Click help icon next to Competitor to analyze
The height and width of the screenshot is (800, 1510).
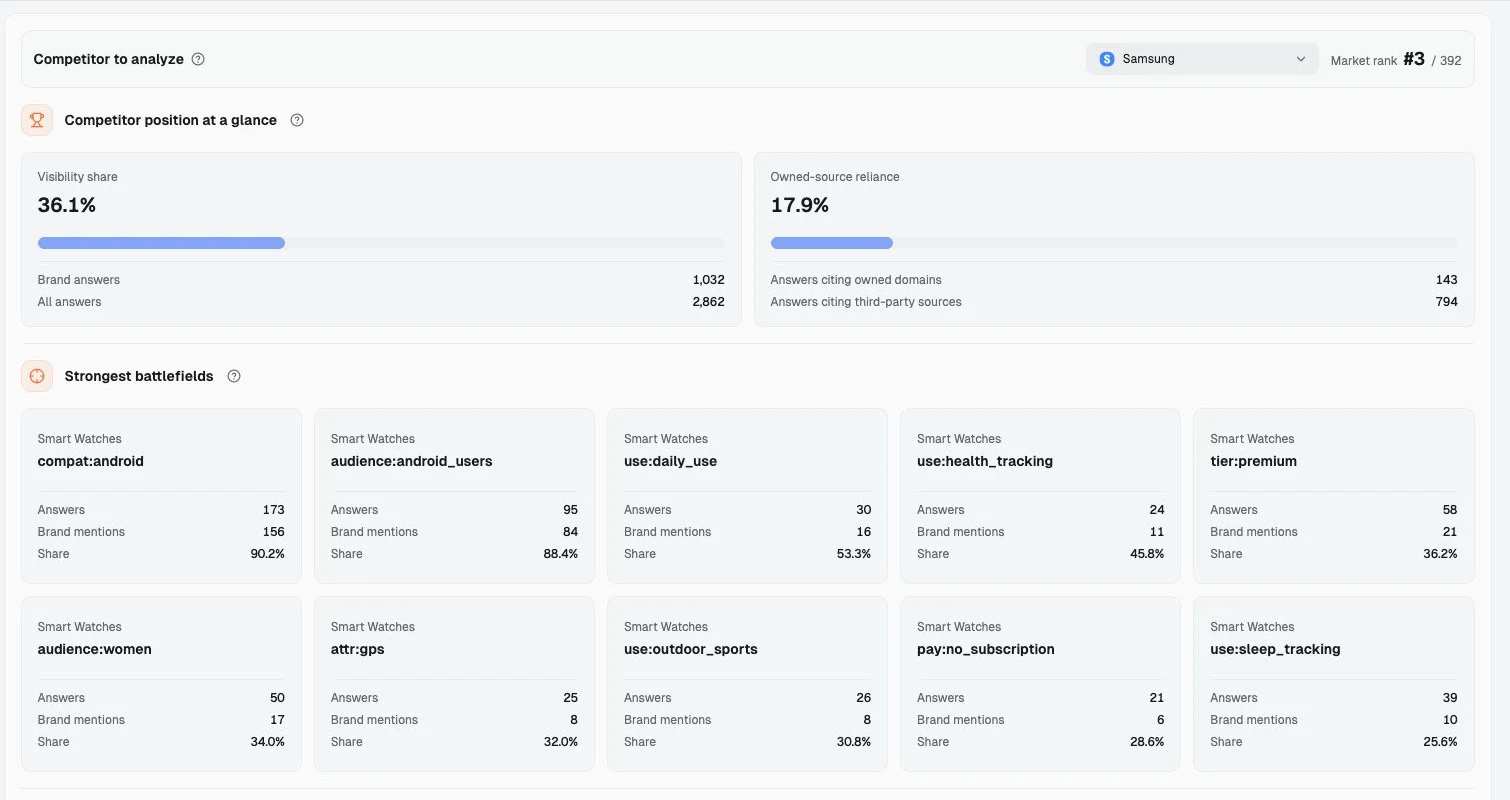click(198, 59)
